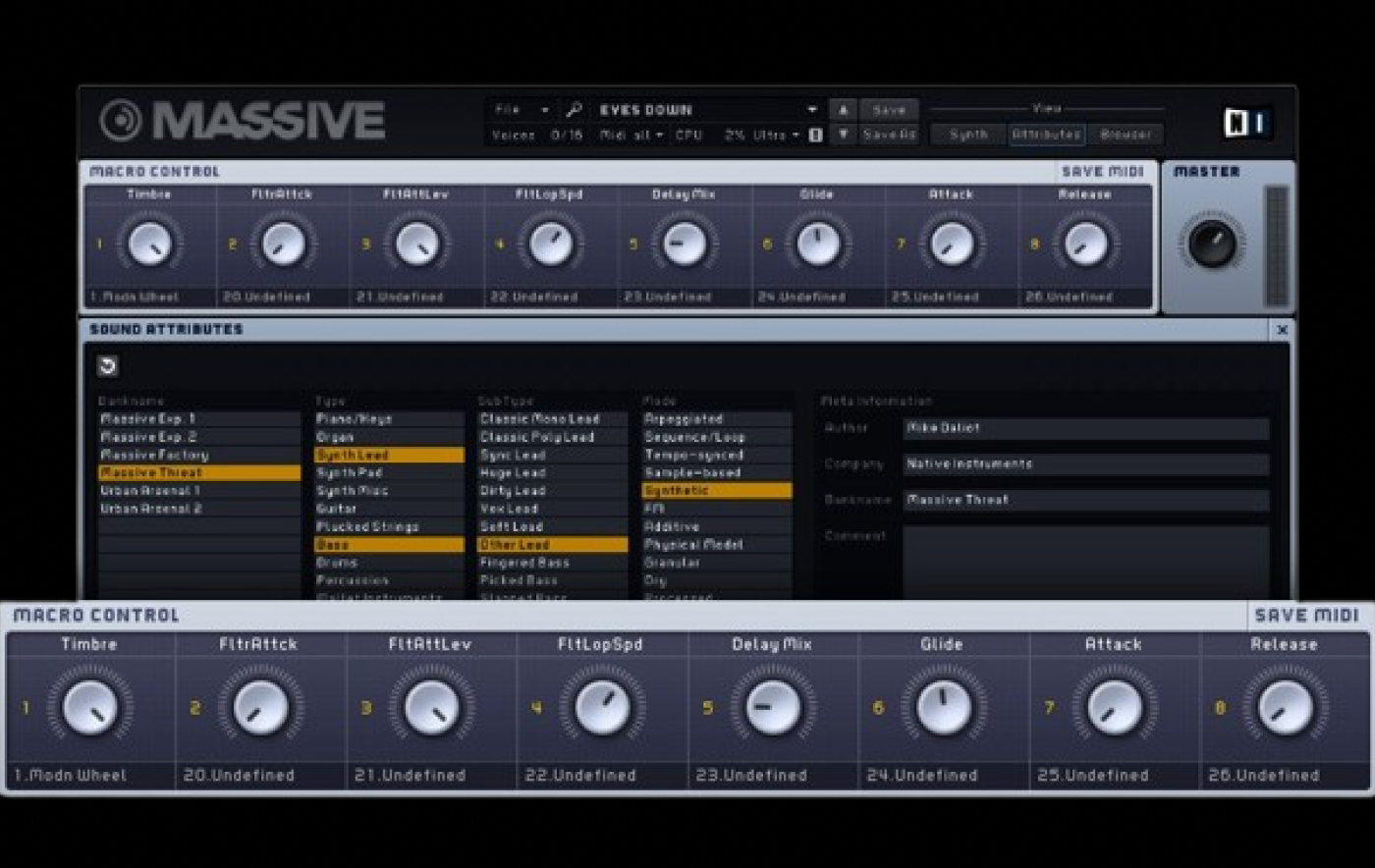Click the Release knob in the small macro strip
The image size is (1375, 868).
point(1085,244)
